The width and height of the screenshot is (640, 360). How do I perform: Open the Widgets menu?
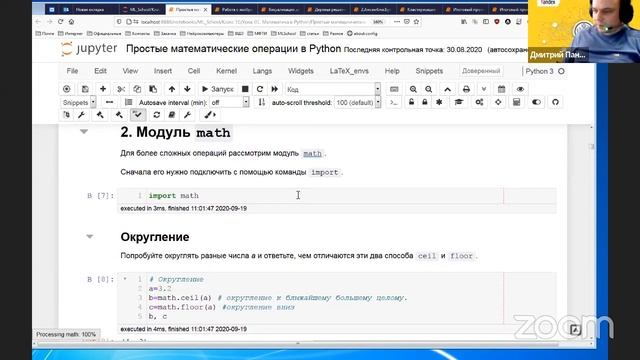click(301, 71)
